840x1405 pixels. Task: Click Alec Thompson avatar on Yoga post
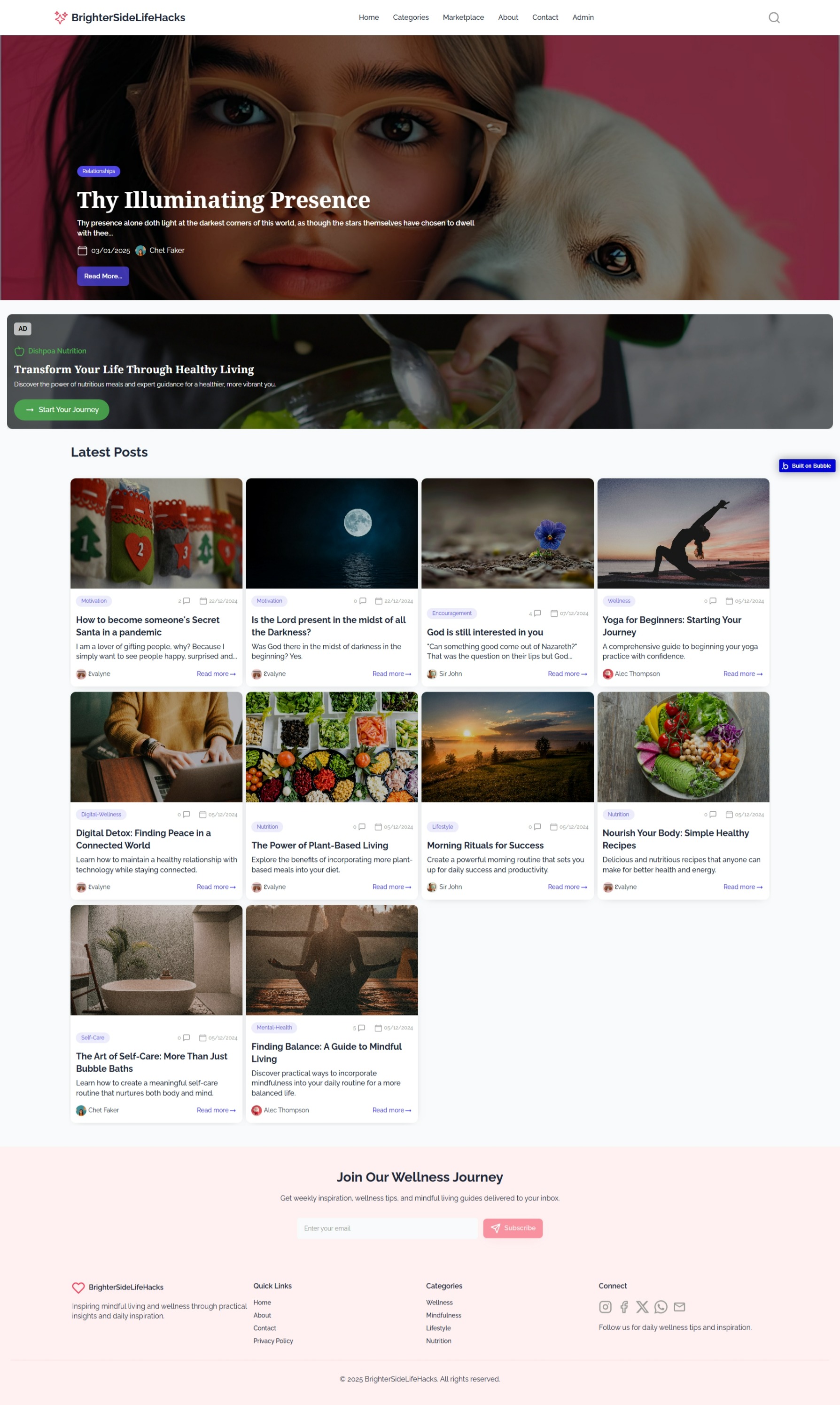607,674
